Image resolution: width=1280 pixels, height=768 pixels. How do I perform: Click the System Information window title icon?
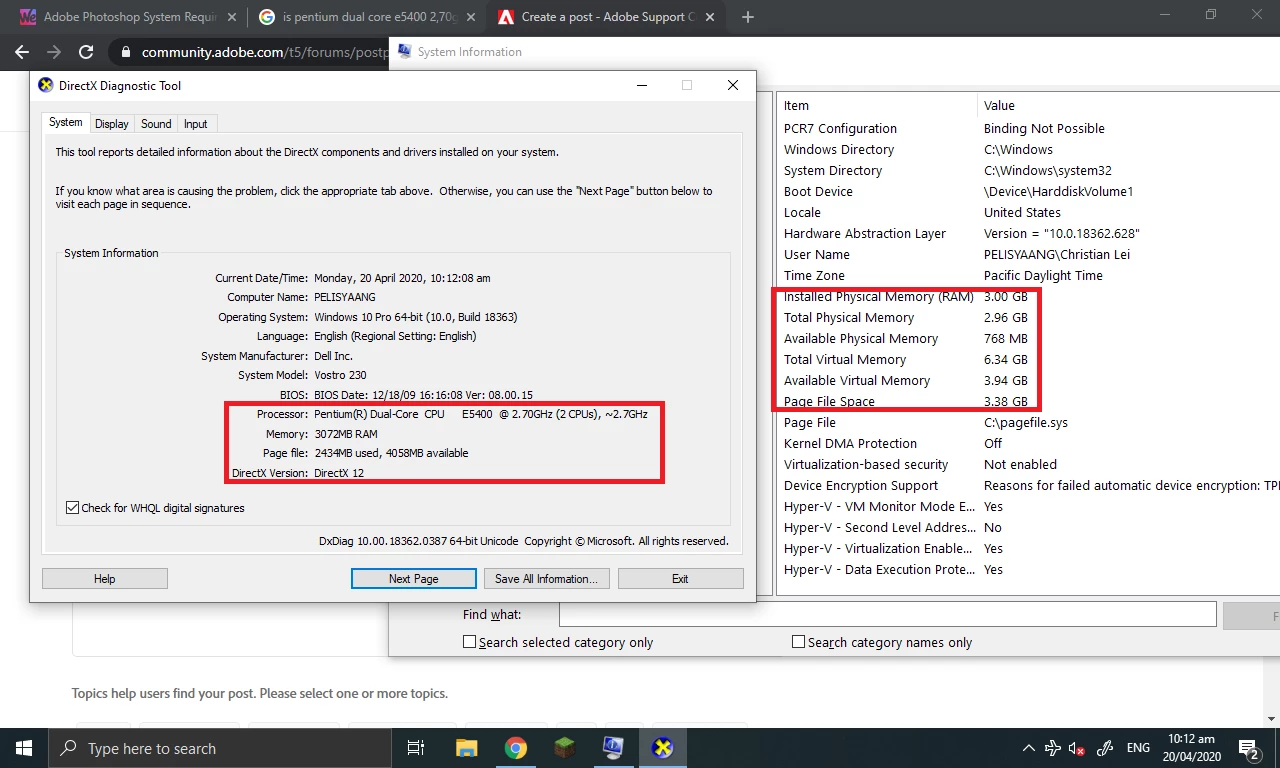click(404, 51)
